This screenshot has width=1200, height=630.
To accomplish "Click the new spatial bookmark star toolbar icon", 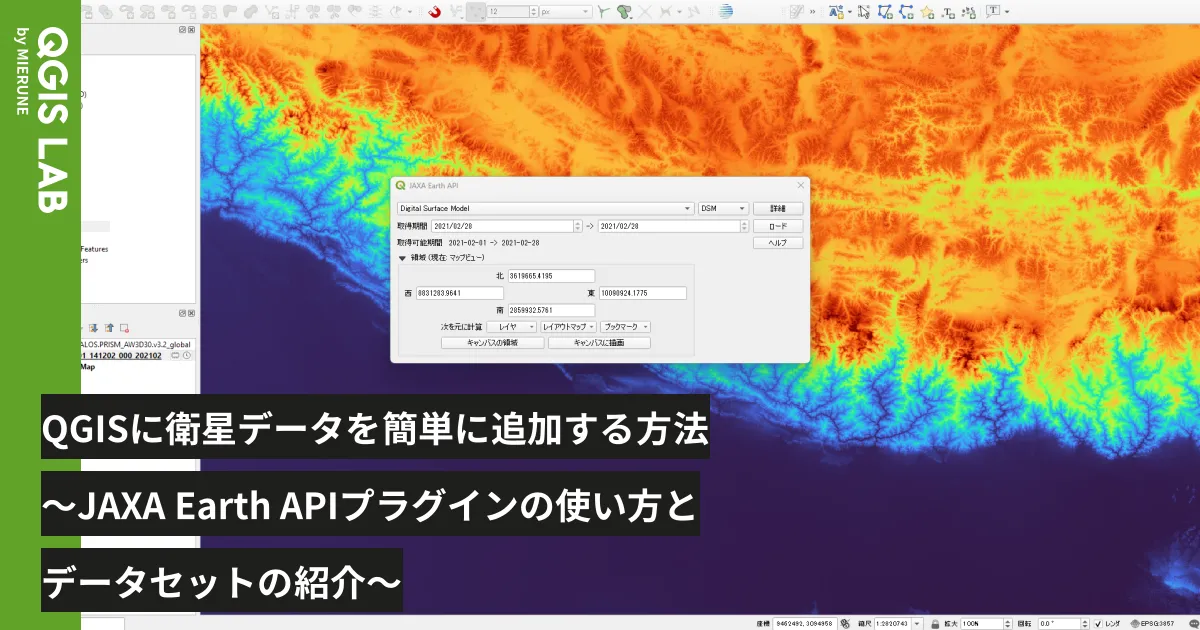I will (x=927, y=11).
